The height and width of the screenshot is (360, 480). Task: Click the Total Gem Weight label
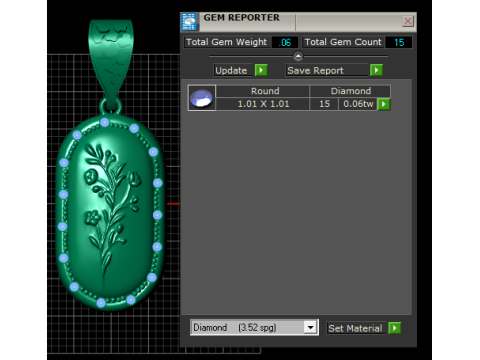point(227,42)
